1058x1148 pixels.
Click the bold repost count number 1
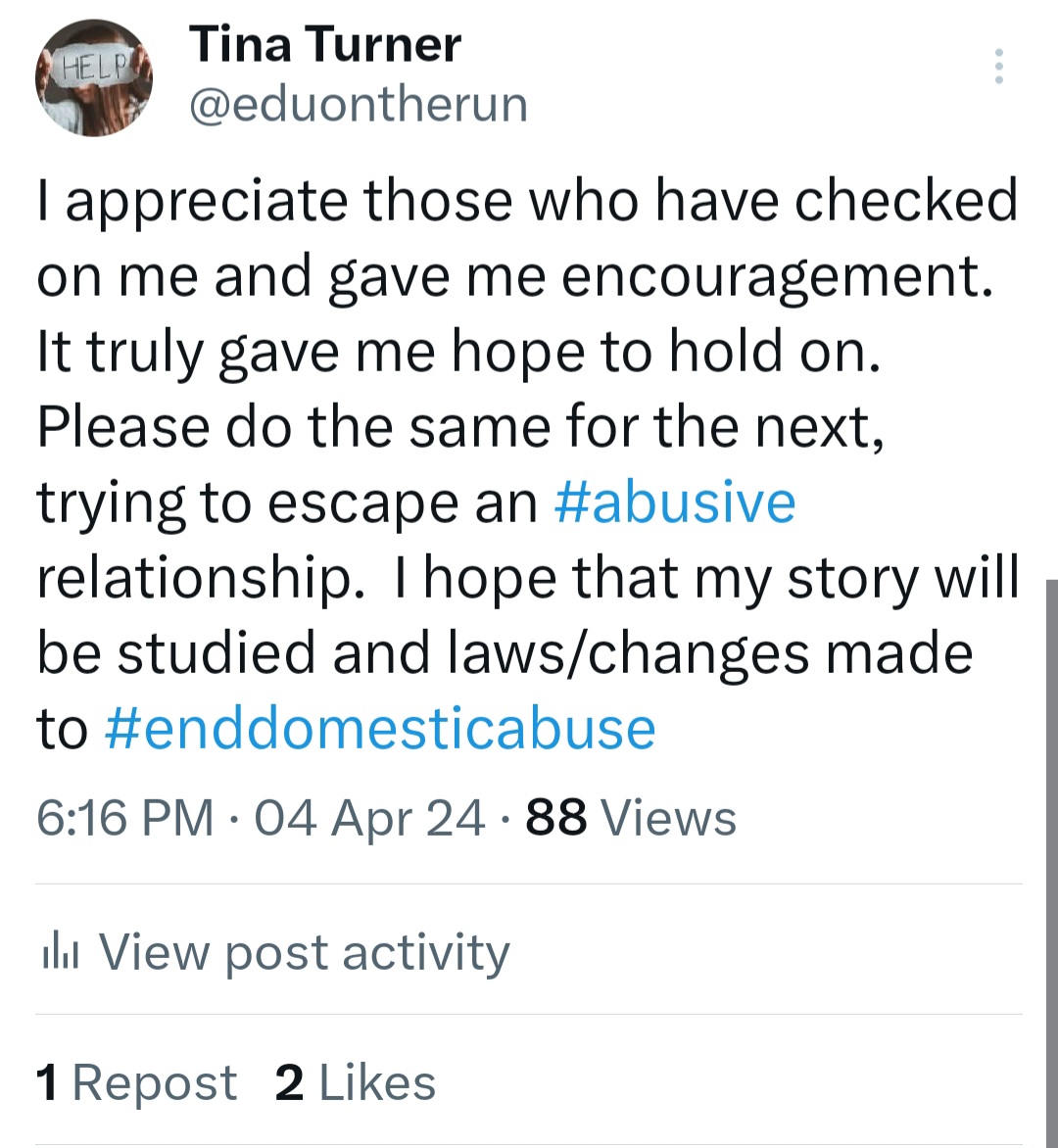pos(47,1083)
